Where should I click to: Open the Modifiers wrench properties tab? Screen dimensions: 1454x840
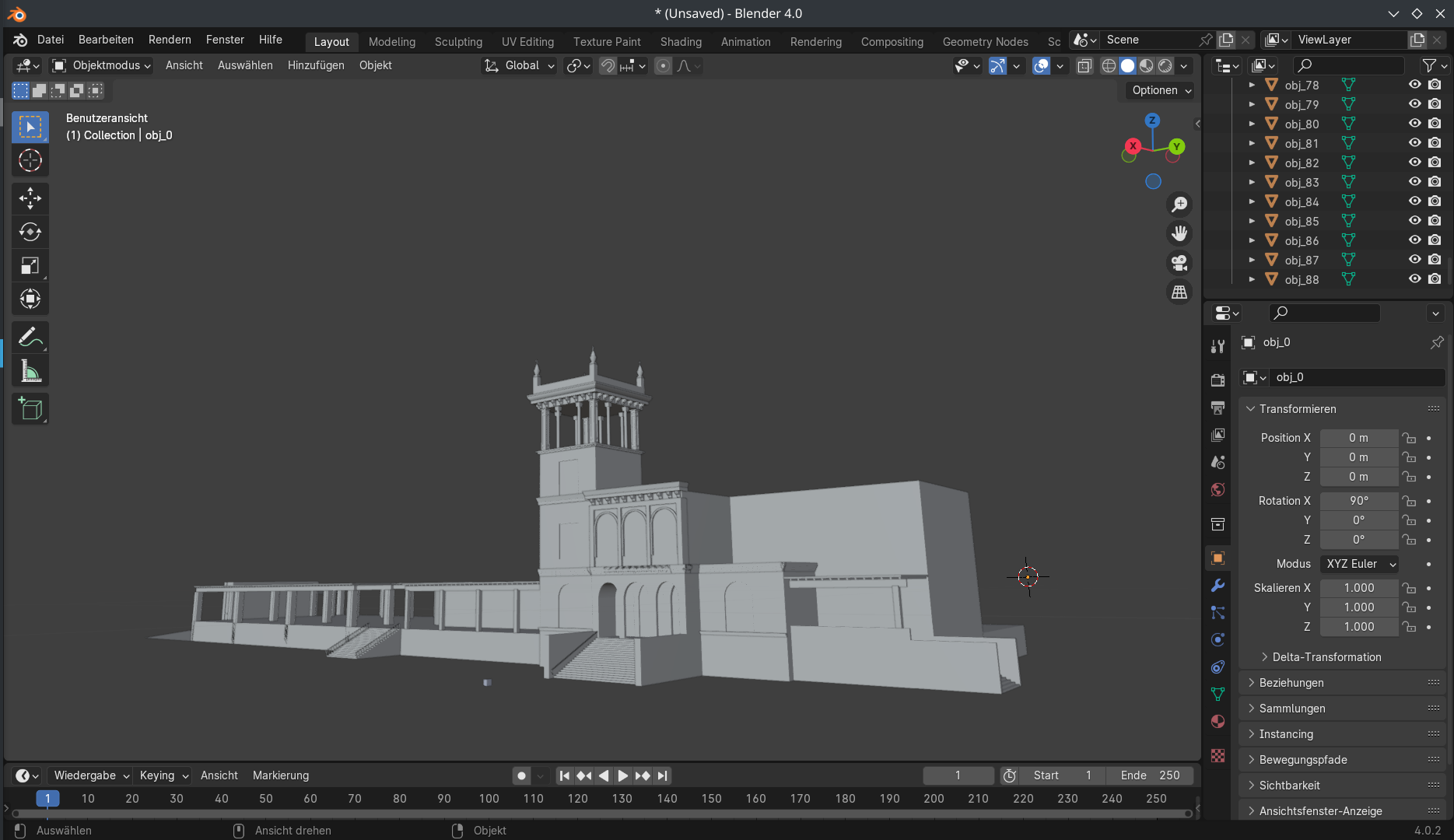click(1218, 586)
